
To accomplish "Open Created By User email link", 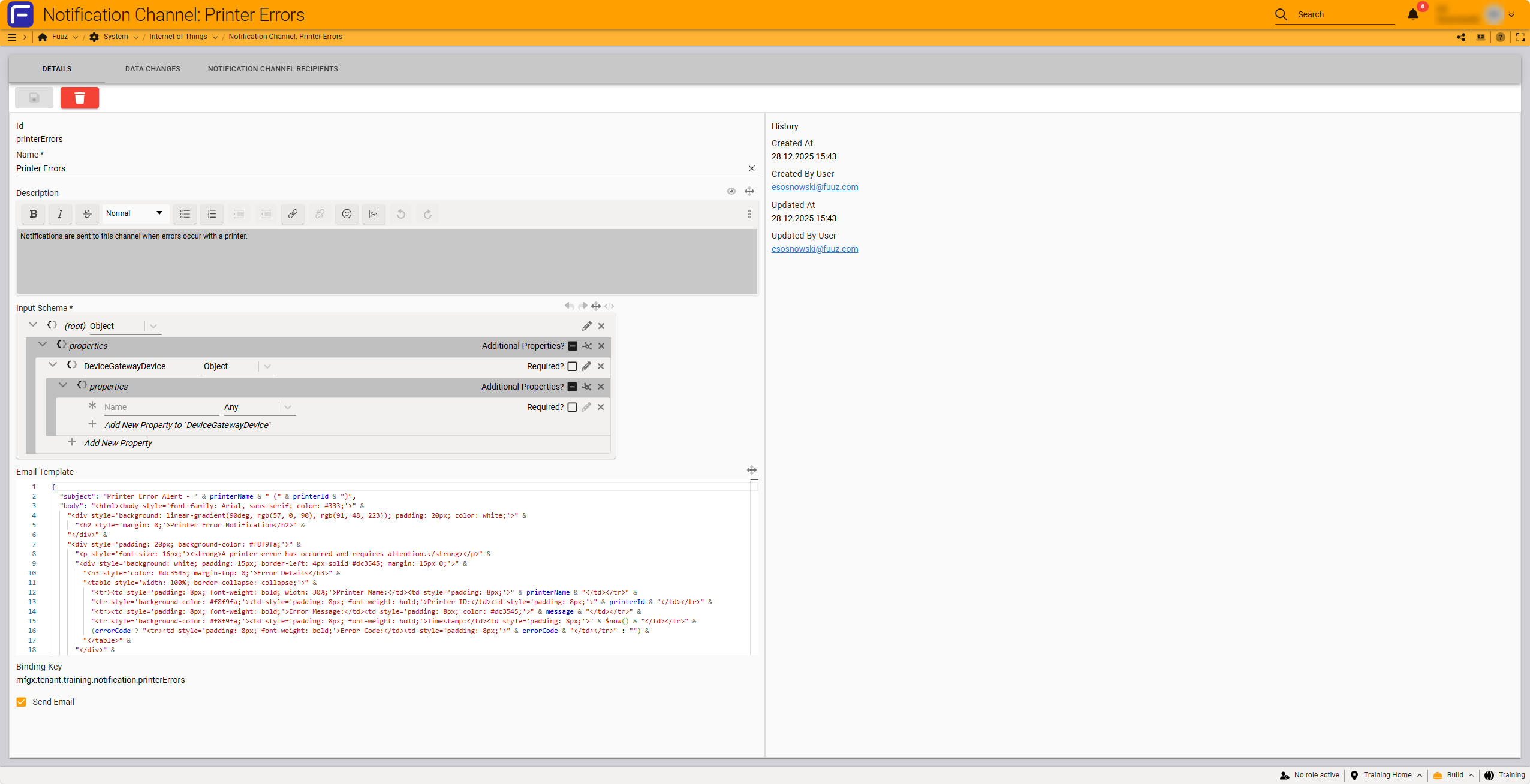I will click(x=814, y=187).
